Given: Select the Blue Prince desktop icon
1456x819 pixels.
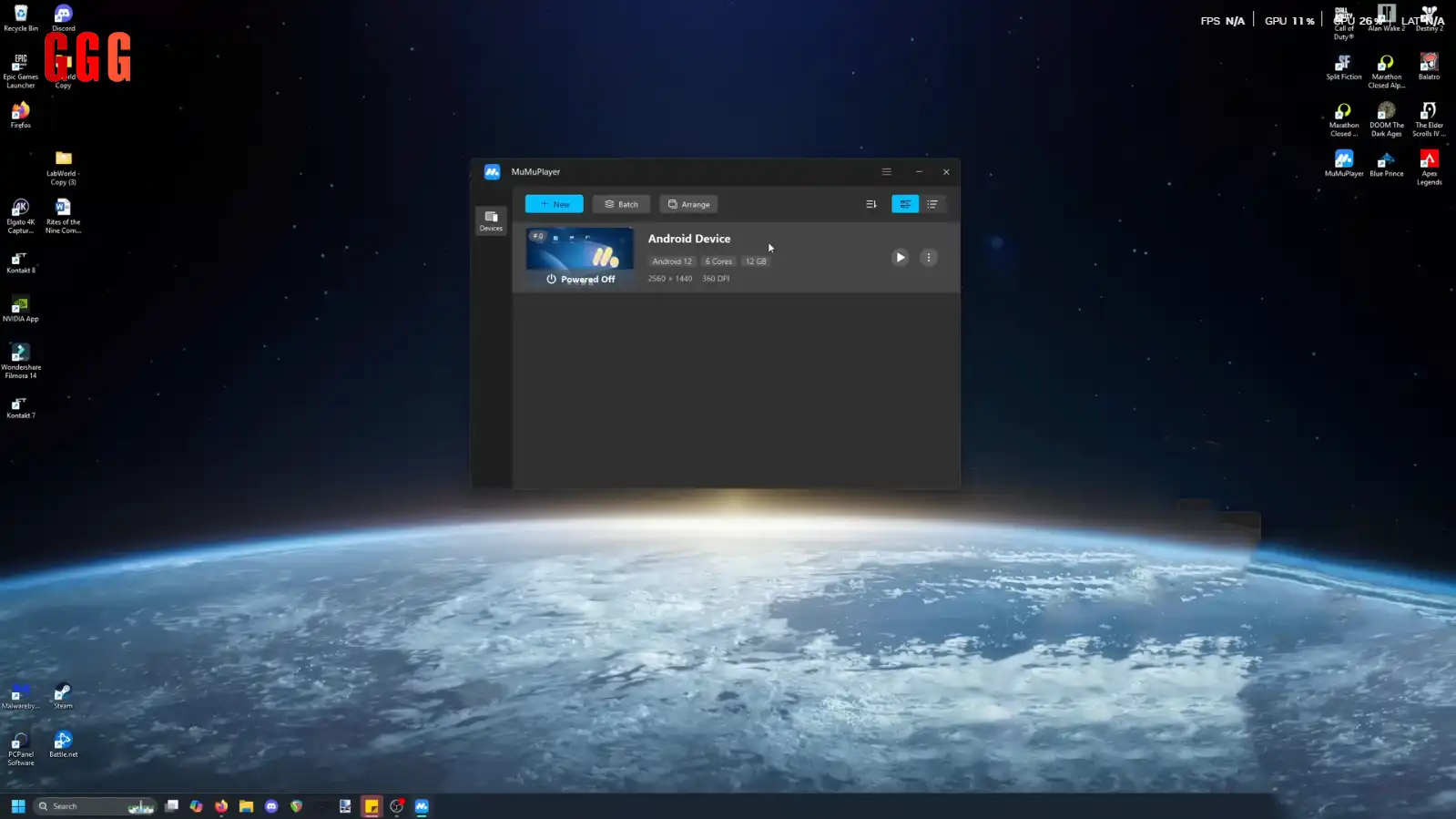Looking at the screenshot, I should click(1387, 164).
